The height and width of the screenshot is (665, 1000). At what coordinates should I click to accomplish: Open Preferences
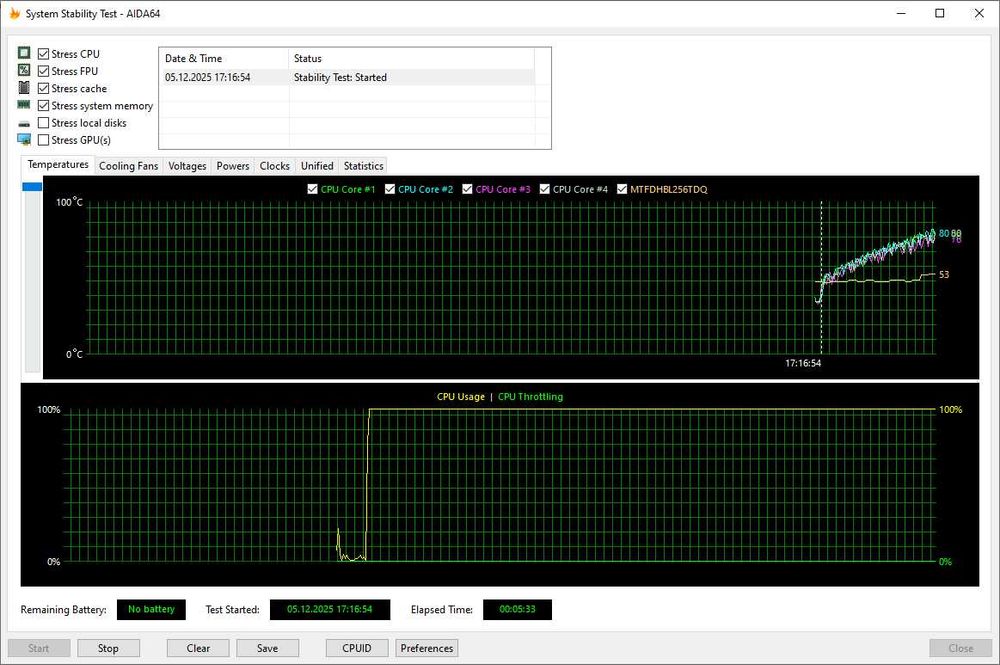point(427,648)
